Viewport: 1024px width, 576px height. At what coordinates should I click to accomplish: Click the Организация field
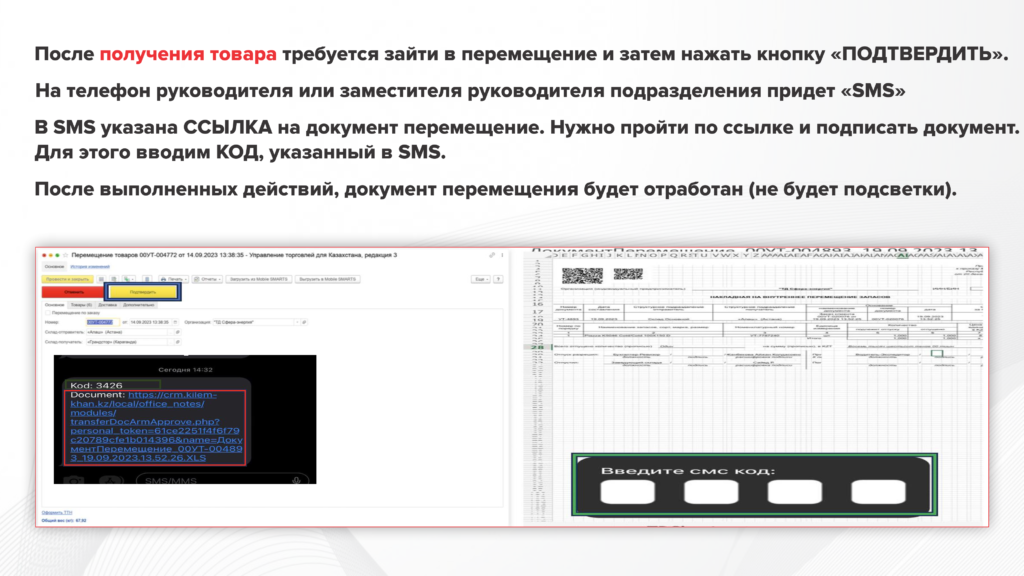pos(252,322)
